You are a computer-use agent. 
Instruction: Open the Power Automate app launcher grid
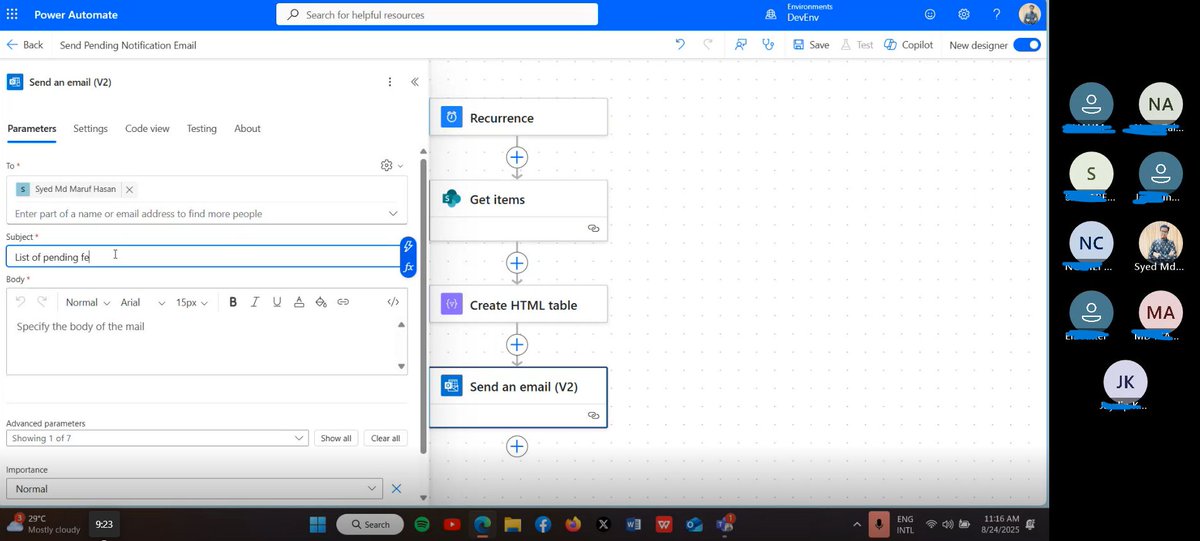[12, 15]
